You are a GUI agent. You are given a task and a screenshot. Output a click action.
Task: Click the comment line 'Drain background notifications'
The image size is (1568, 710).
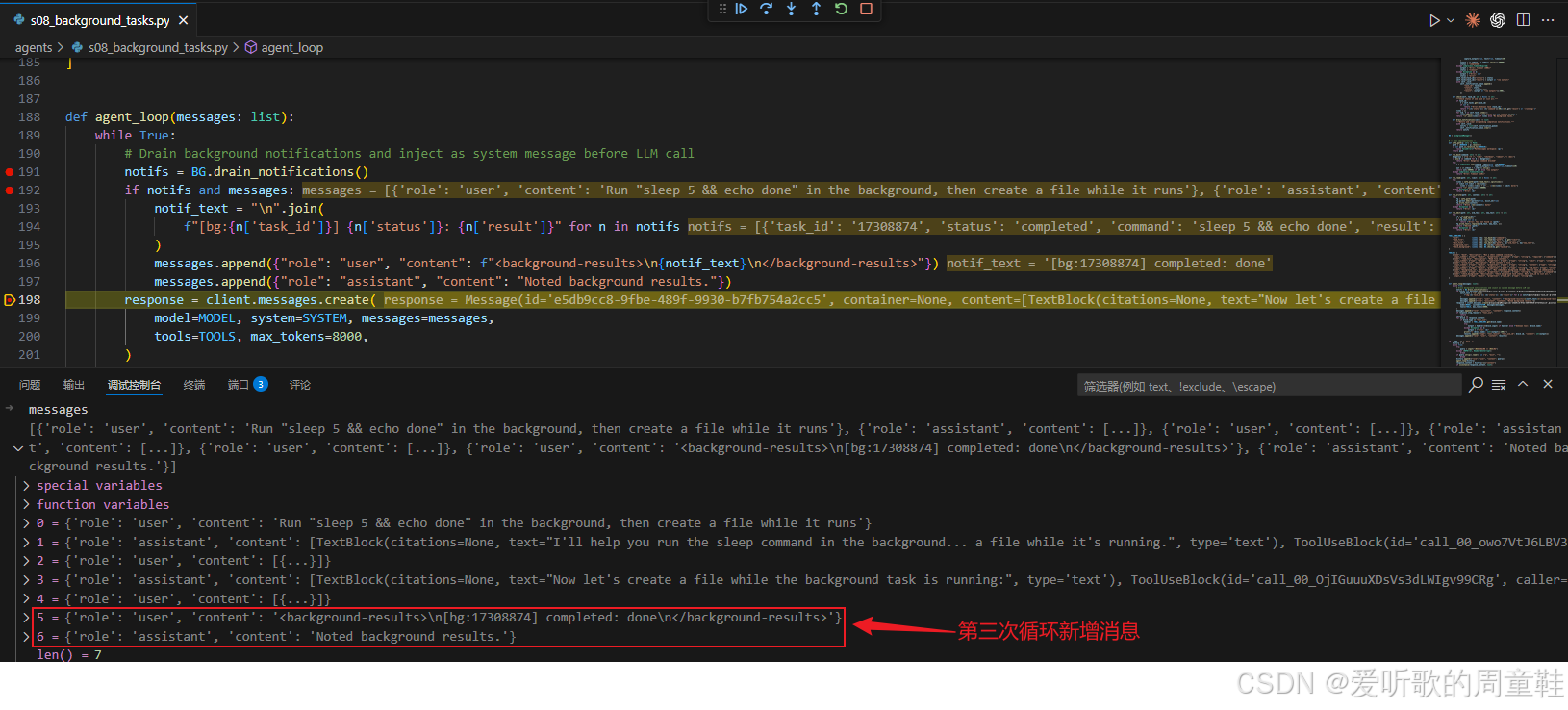click(x=409, y=154)
